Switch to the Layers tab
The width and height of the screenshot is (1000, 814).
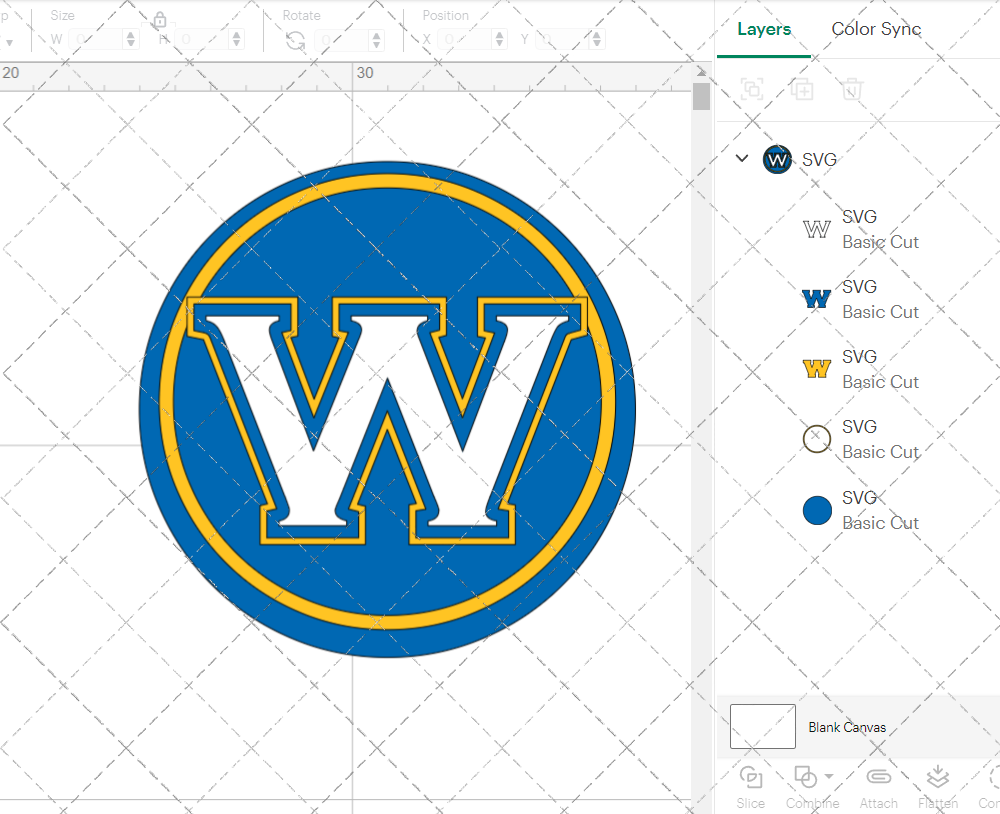tap(763, 29)
